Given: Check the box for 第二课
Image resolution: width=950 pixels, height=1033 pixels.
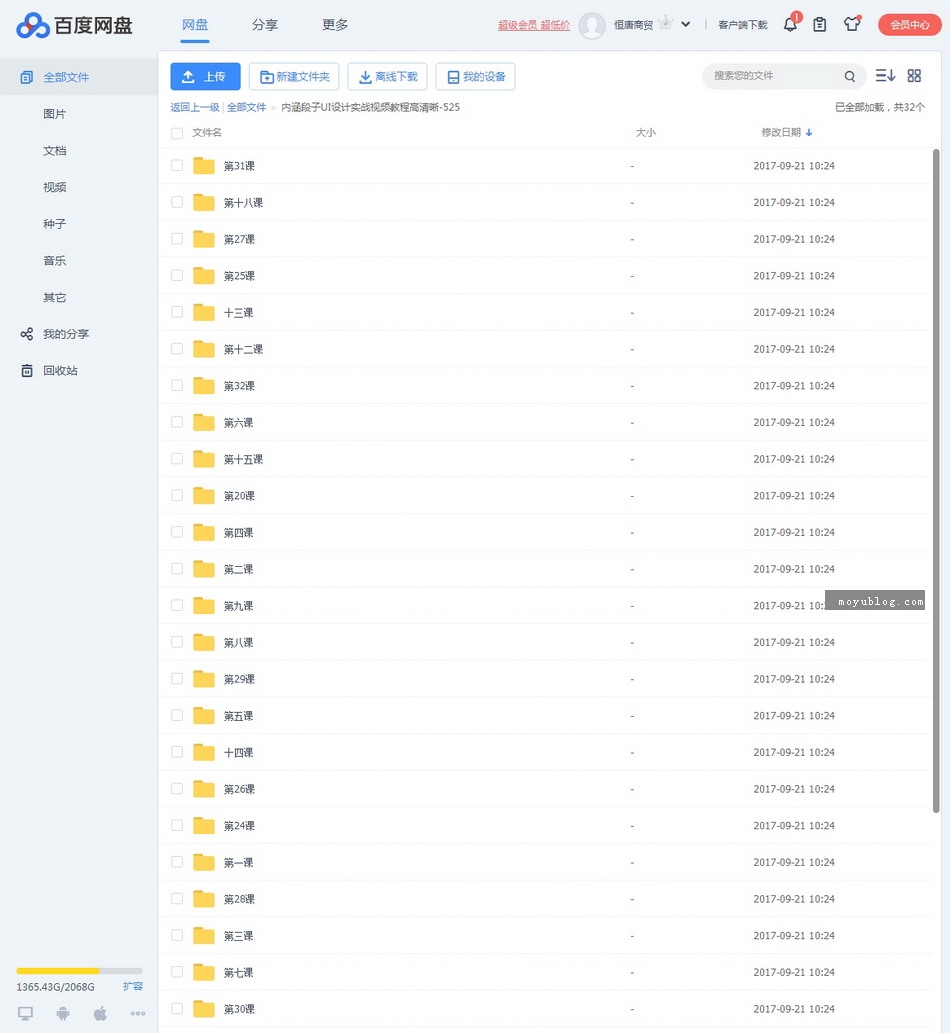Looking at the screenshot, I should 177,569.
